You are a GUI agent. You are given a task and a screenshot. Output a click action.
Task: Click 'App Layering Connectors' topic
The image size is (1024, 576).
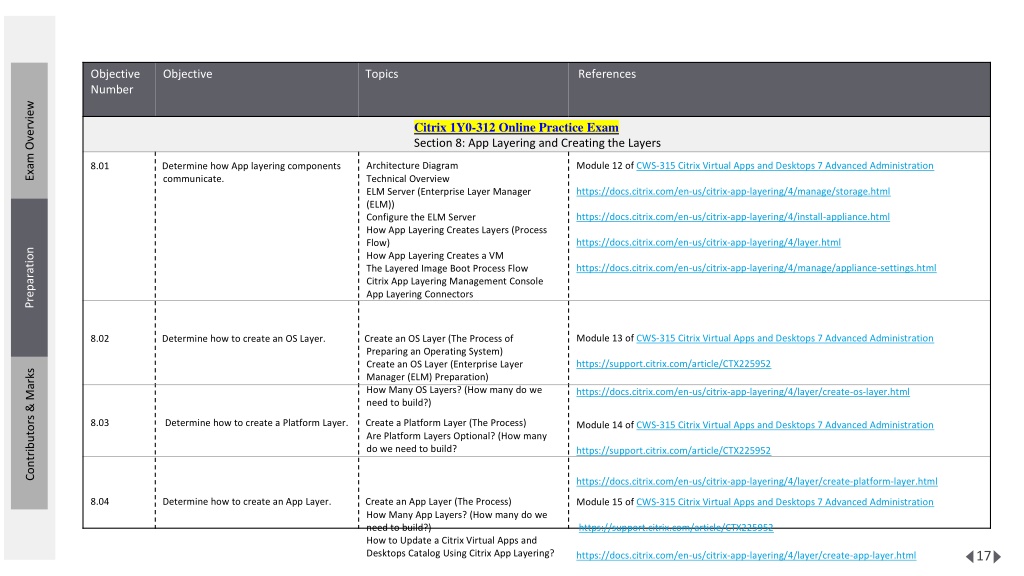point(419,295)
